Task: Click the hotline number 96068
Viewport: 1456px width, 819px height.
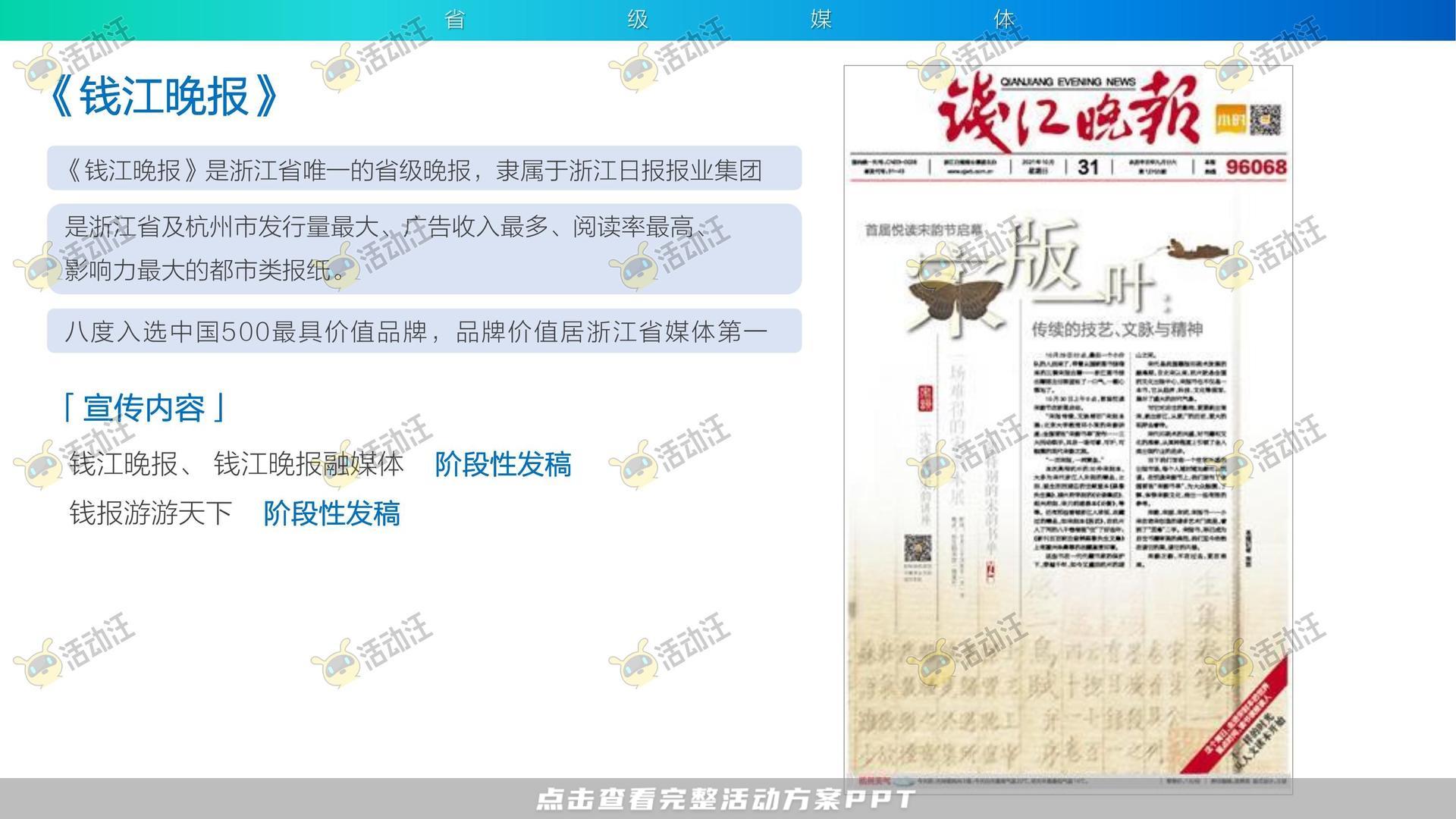Action: tap(1256, 167)
